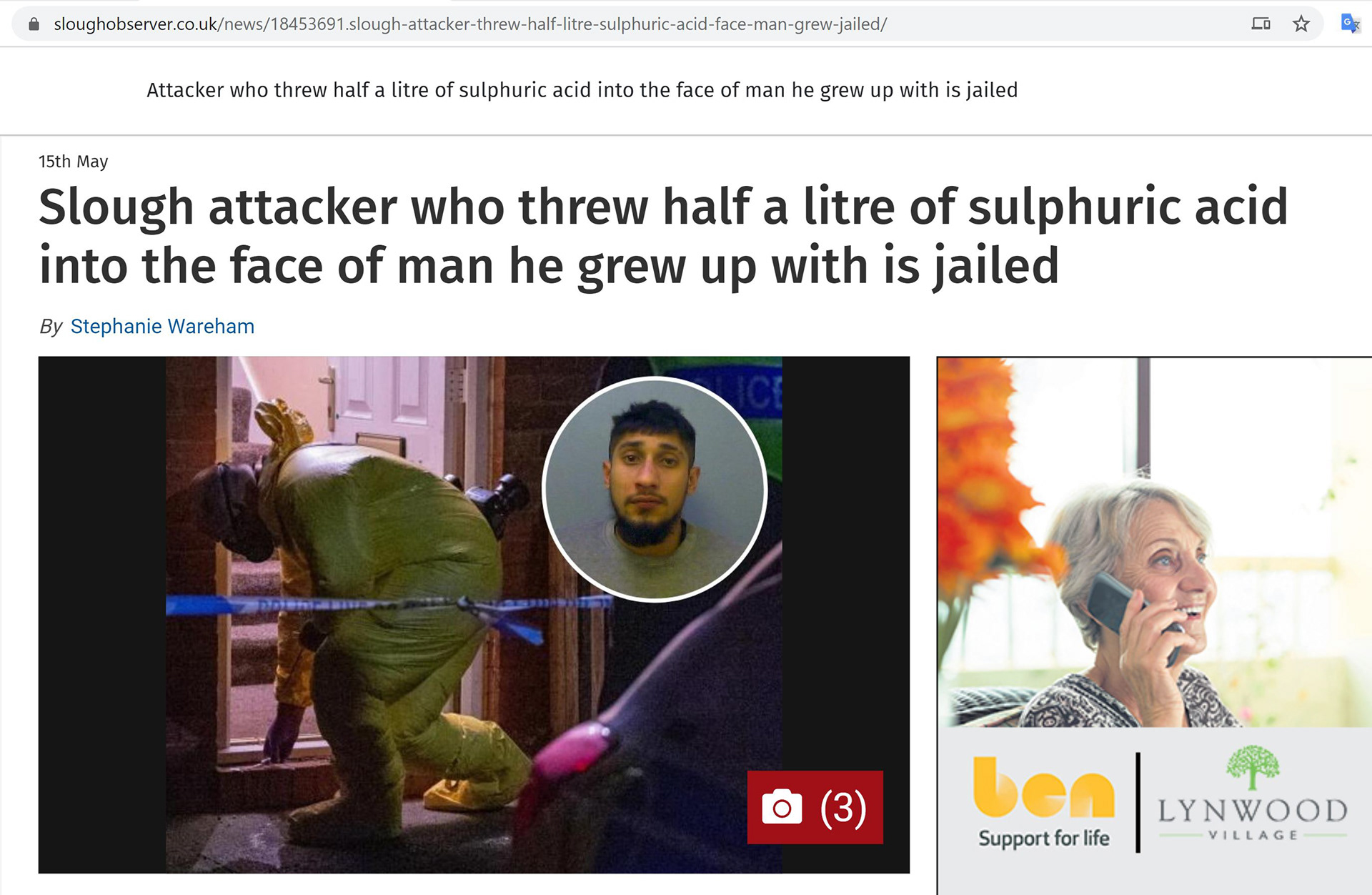The image size is (1372, 895).
Task: Open the Google Translate extension icon
Action: (1350, 24)
